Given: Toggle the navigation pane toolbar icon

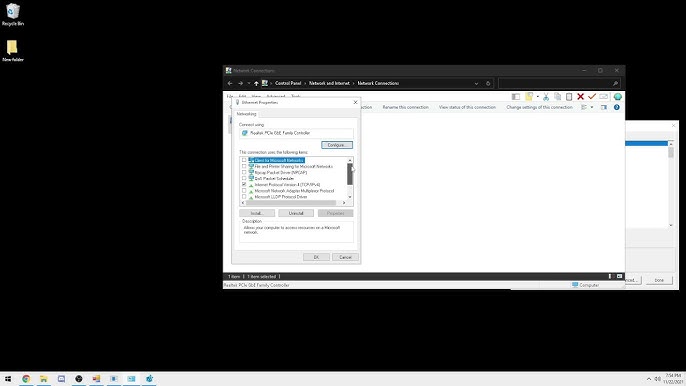Looking at the screenshot, I should [x=516, y=97].
